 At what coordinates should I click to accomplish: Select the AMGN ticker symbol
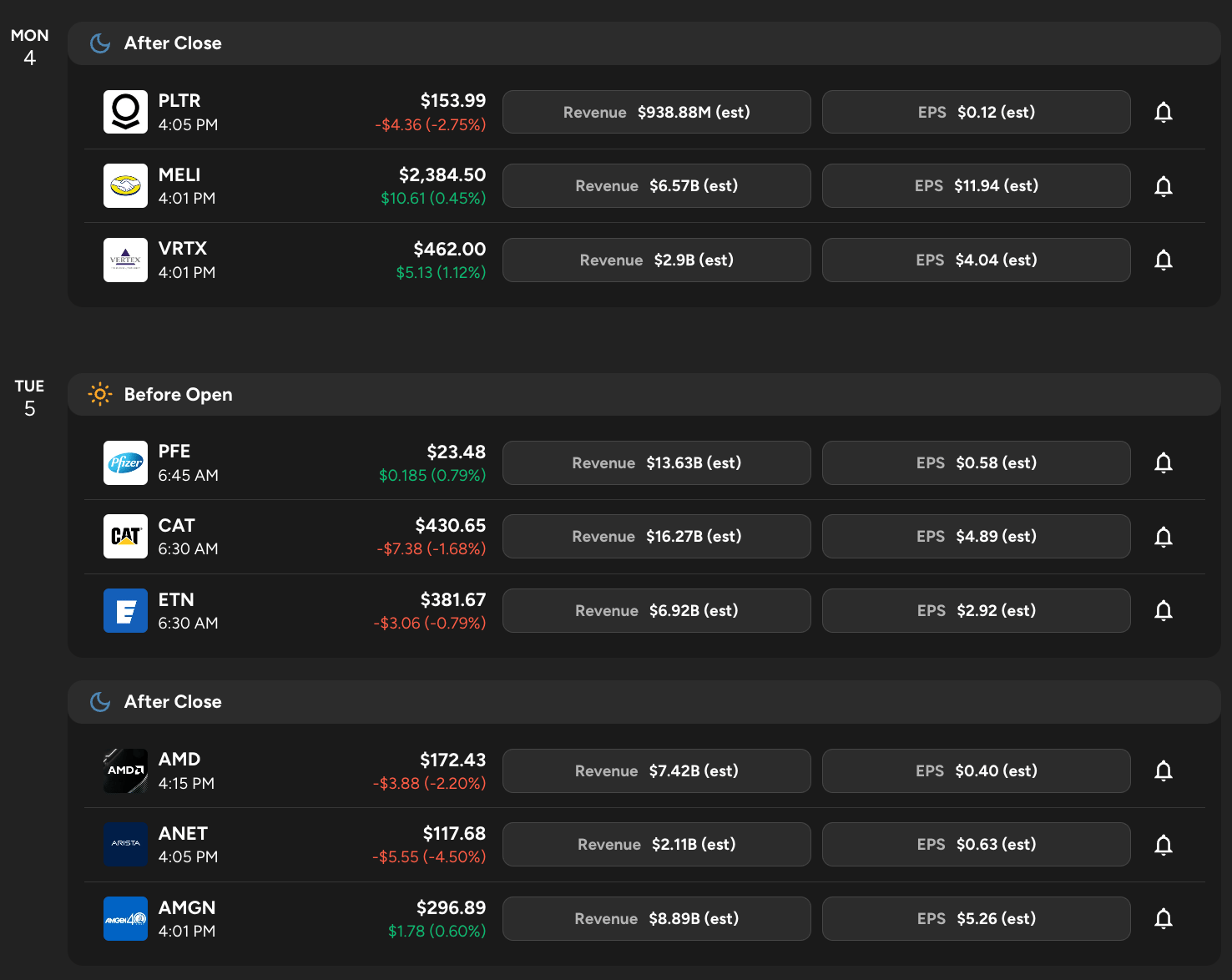coord(187,907)
